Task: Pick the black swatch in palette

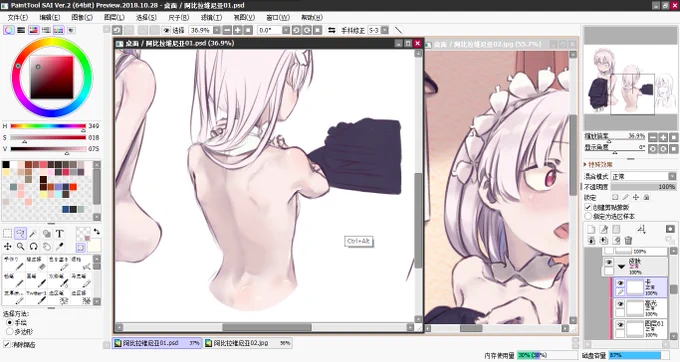Action: (6, 164)
